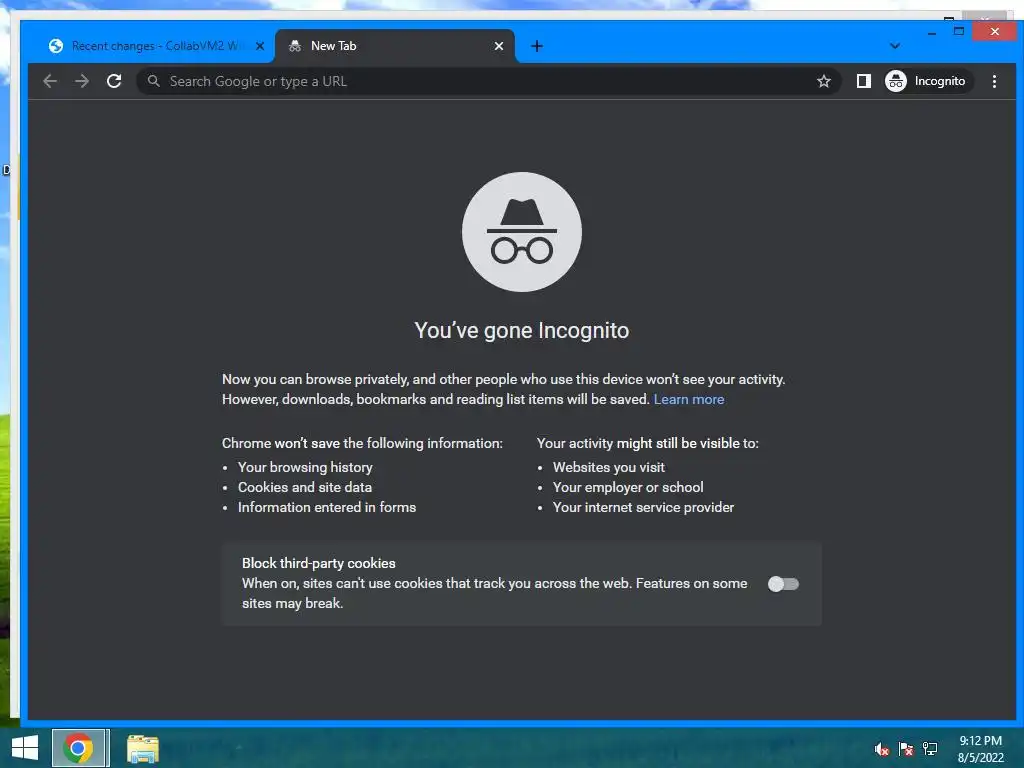
Task: Click the search magnifier icon in address bar
Action: click(x=153, y=81)
